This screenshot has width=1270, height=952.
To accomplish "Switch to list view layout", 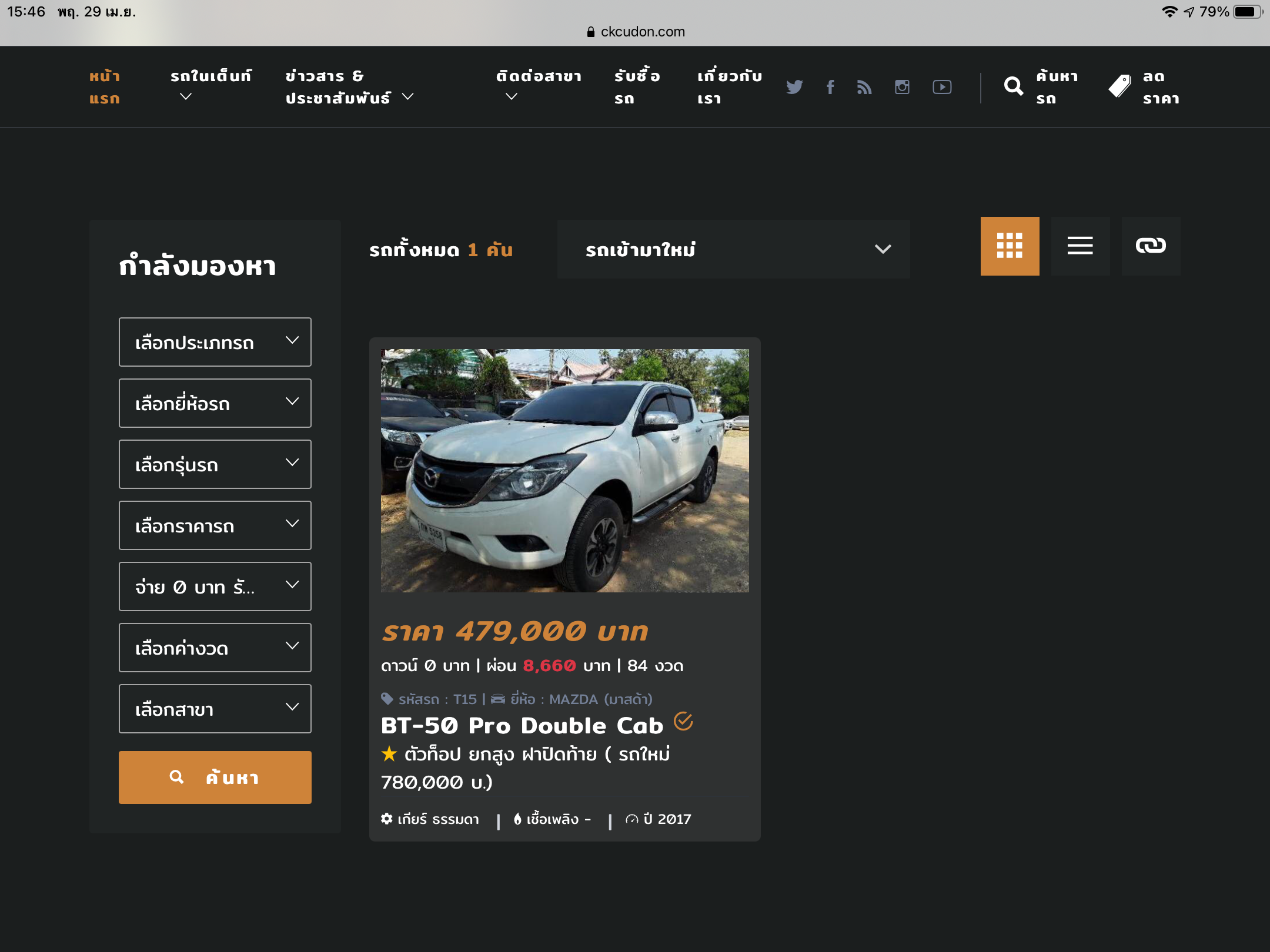I will (1080, 246).
